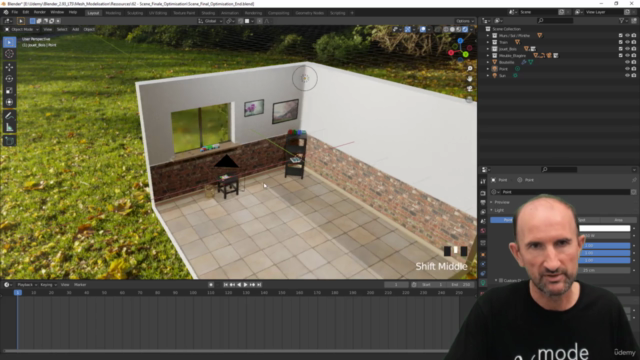Expand the Bouteille object row
Screen dimensions: 640x360
coord(488,62)
